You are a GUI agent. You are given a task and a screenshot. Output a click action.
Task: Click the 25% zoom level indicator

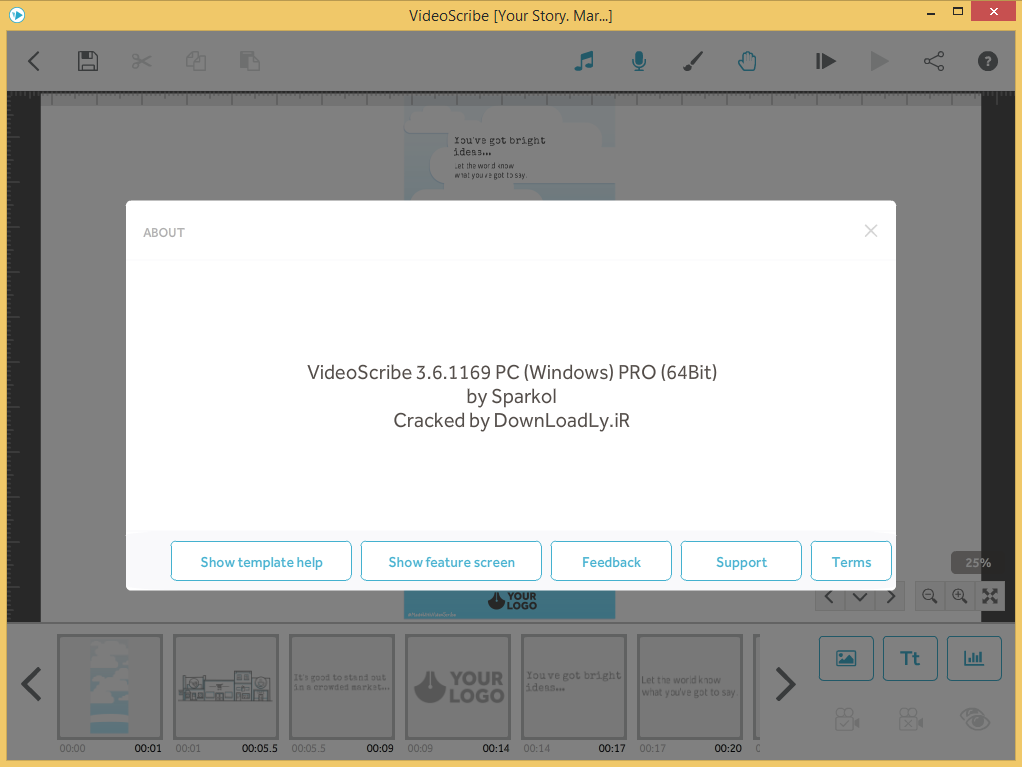[x=977, y=562]
